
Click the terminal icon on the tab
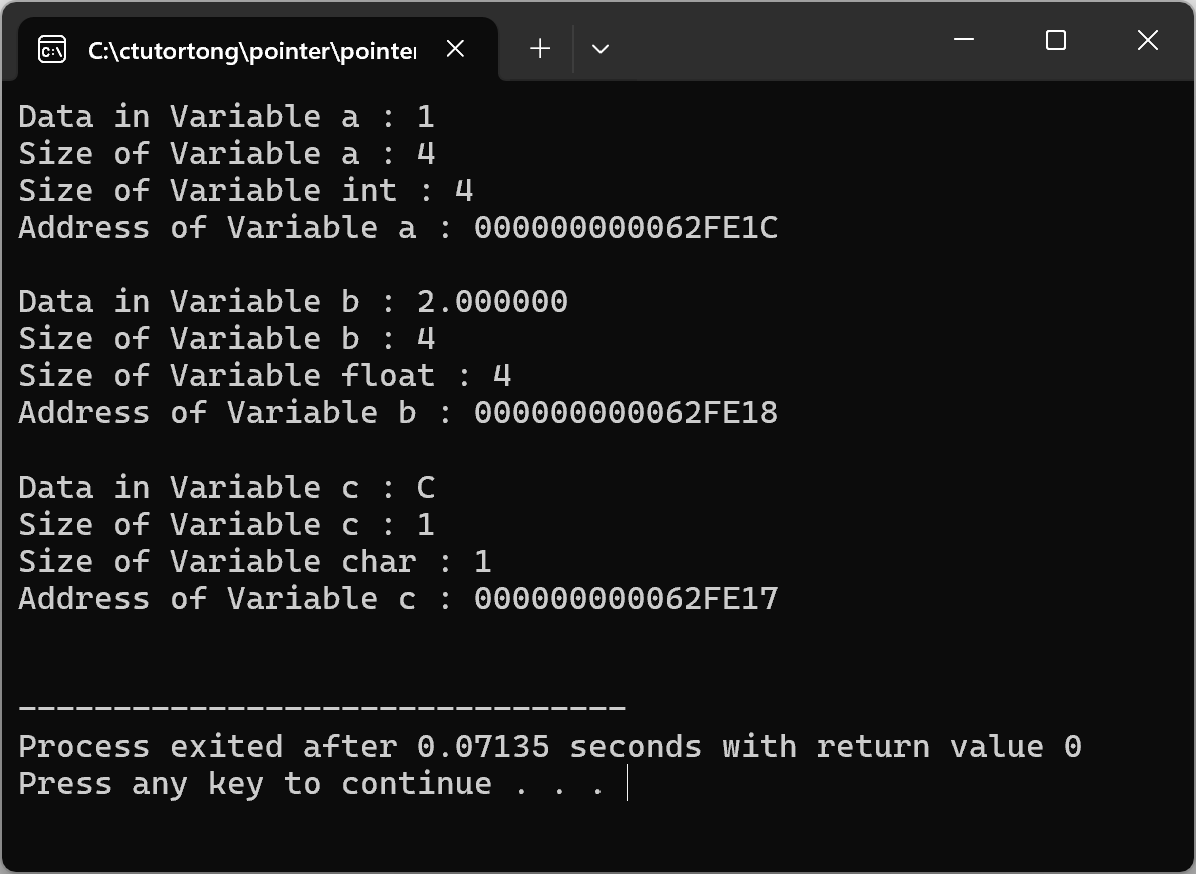(x=52, y=50)
